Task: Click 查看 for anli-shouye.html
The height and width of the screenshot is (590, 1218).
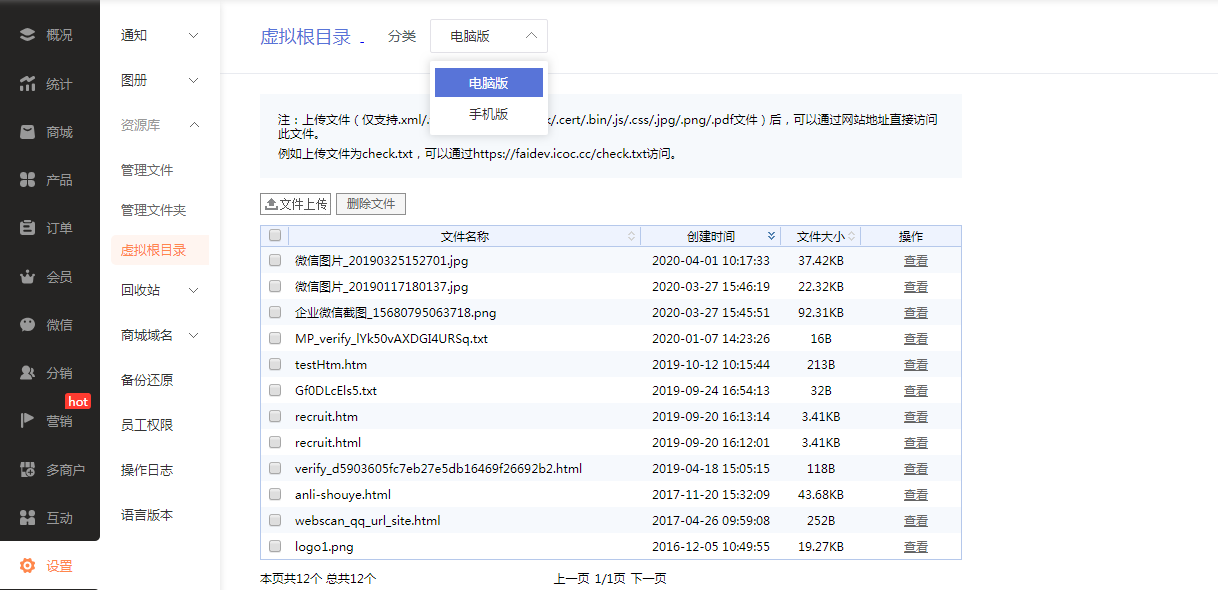Action: point(916,494)
